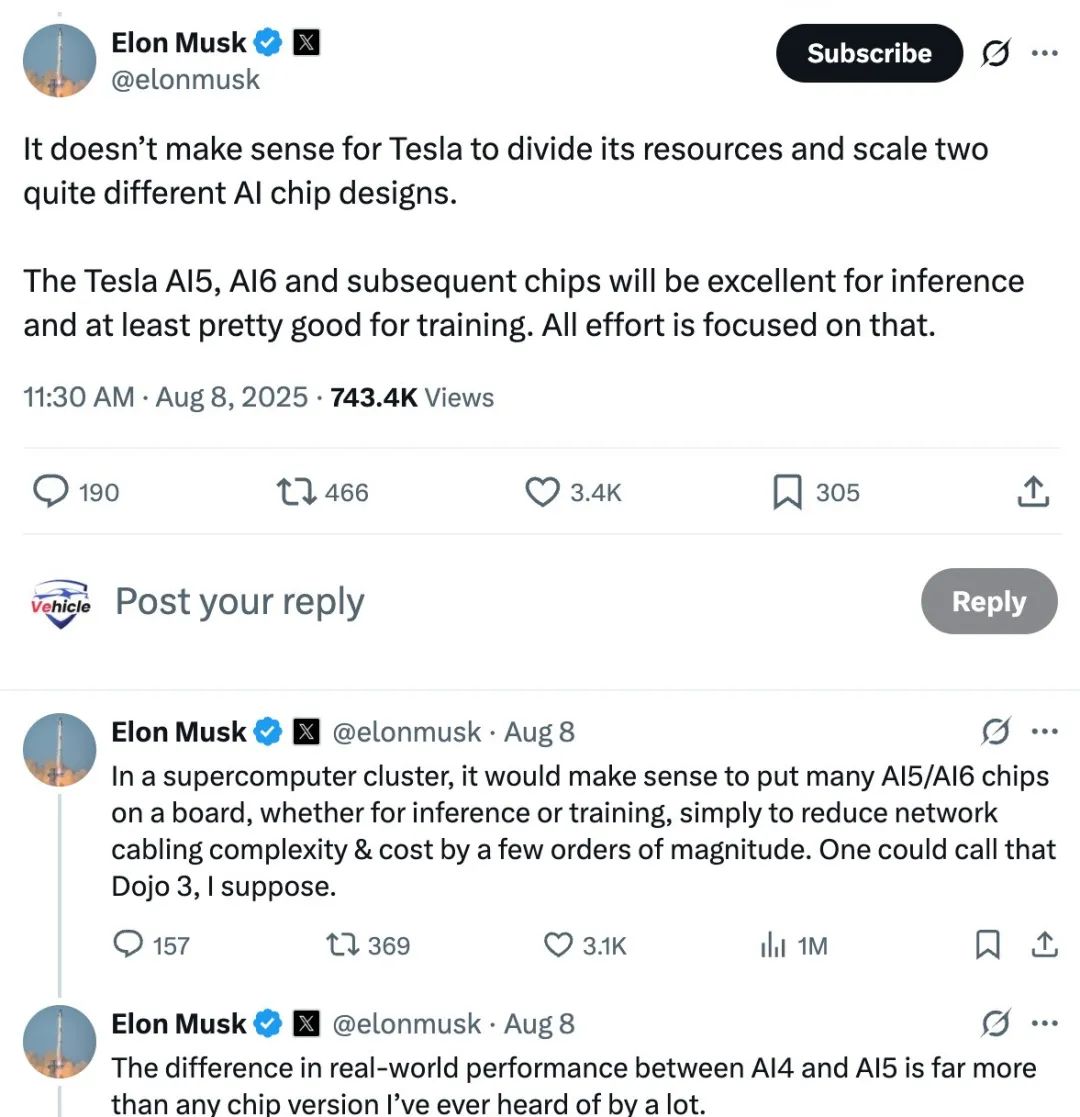Like the main post with 3.4K likes
Viewport: 1080px width, 1117px height.
[541, 492]
